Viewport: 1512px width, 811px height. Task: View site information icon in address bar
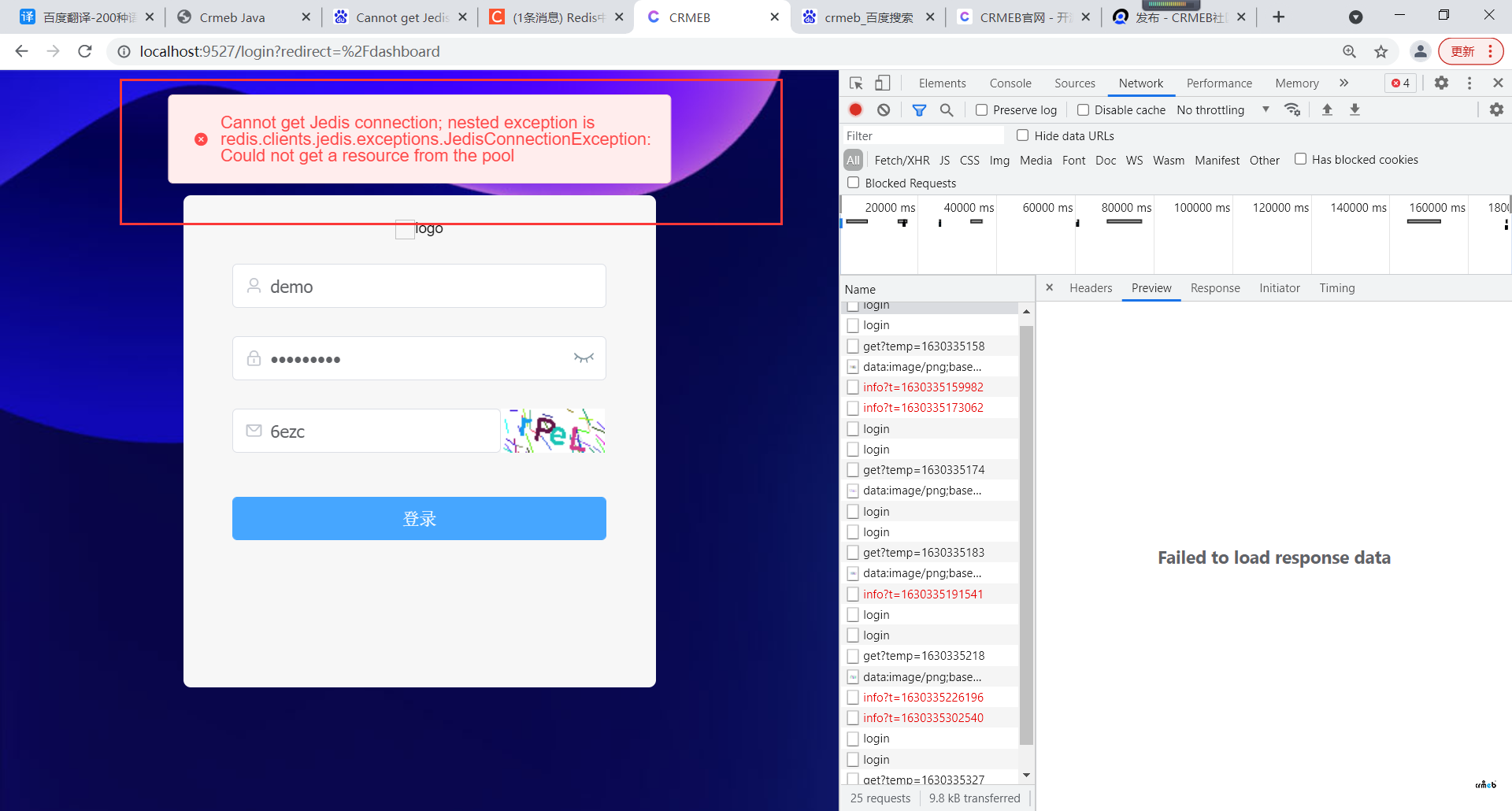click(x=124, y=51)
